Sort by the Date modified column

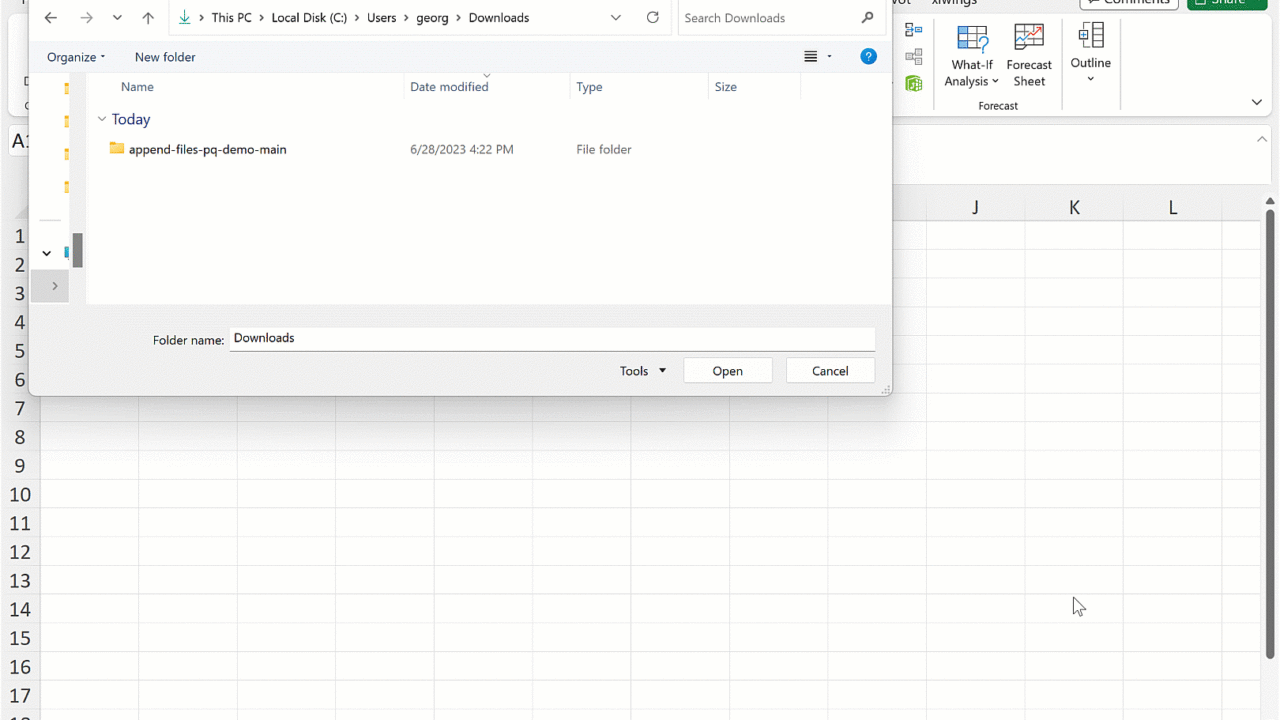(x=449, y=87)
